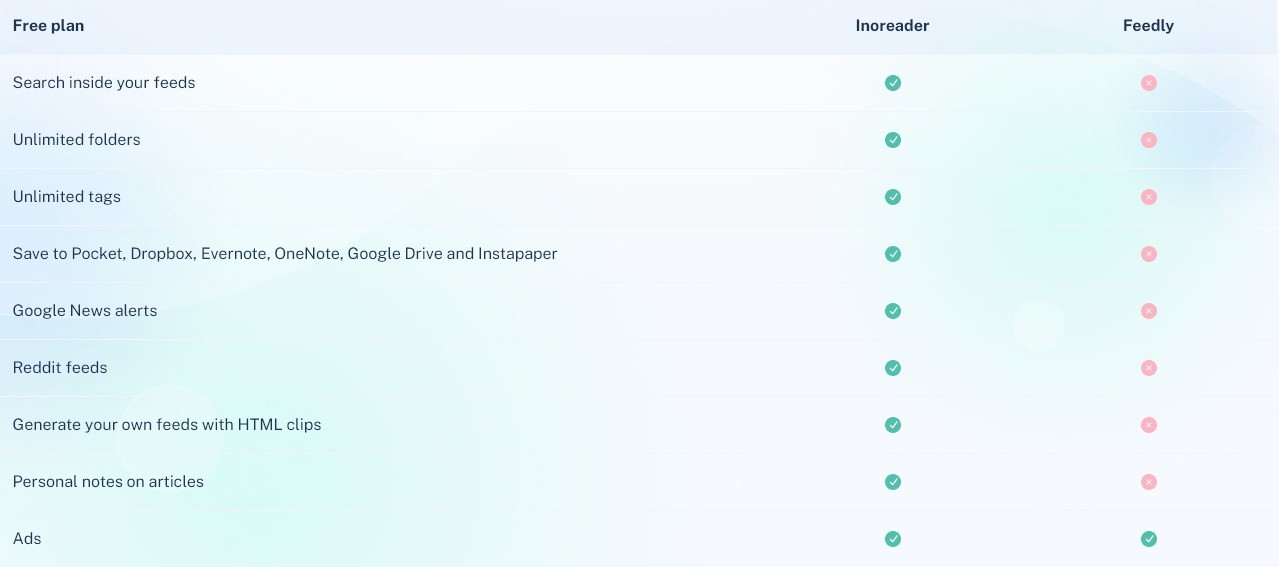Select the Inoreader column header
The width and height of the screenshot is (1279, 567).
click(x=892, y=26)
